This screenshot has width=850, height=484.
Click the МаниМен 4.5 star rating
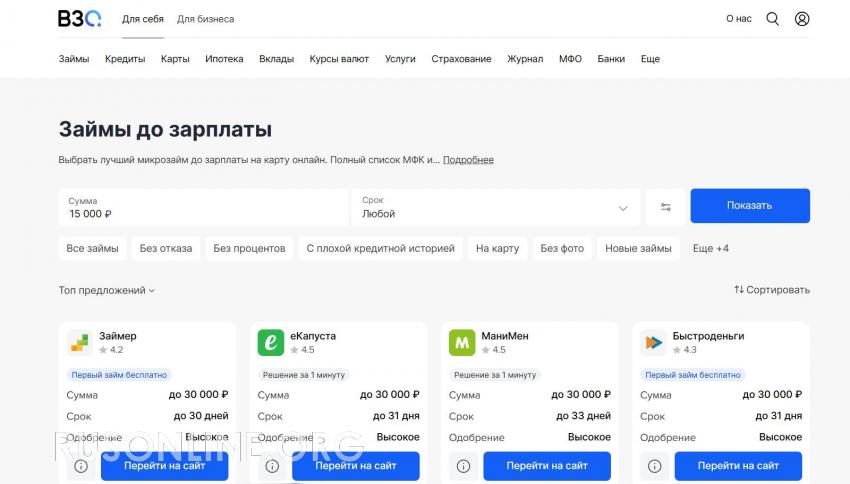pyautogui.click(x=494, y=350)
